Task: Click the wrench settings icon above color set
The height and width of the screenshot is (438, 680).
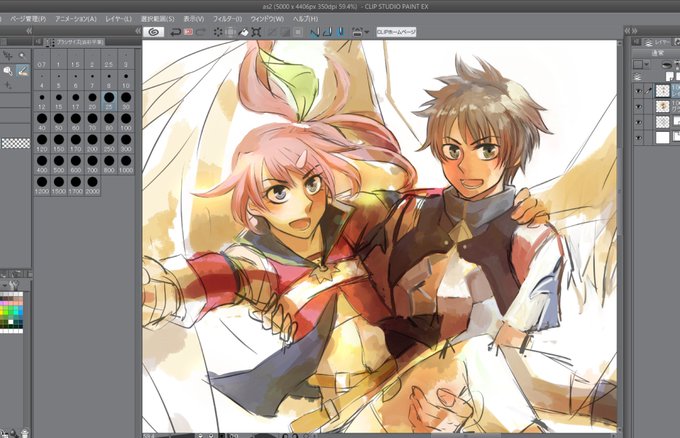Action: coord(13,285)
